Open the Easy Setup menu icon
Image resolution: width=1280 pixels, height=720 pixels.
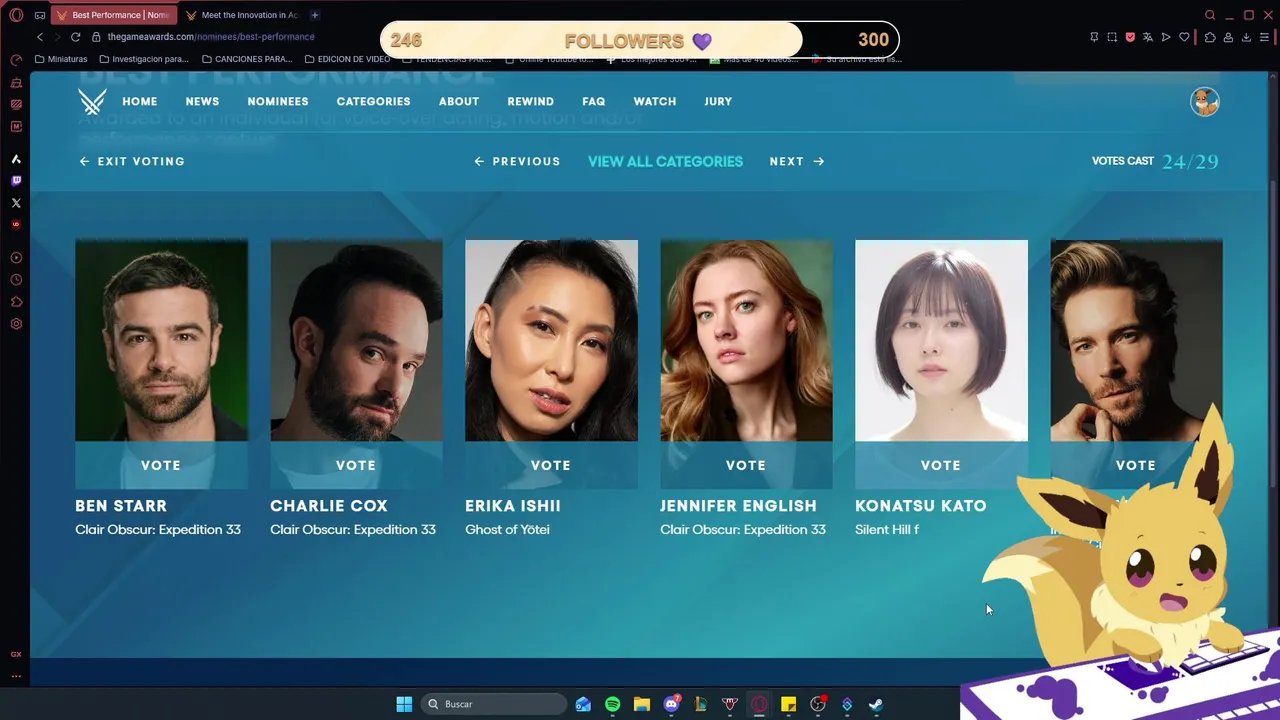pyautogui.click(x=1264, y=37)
